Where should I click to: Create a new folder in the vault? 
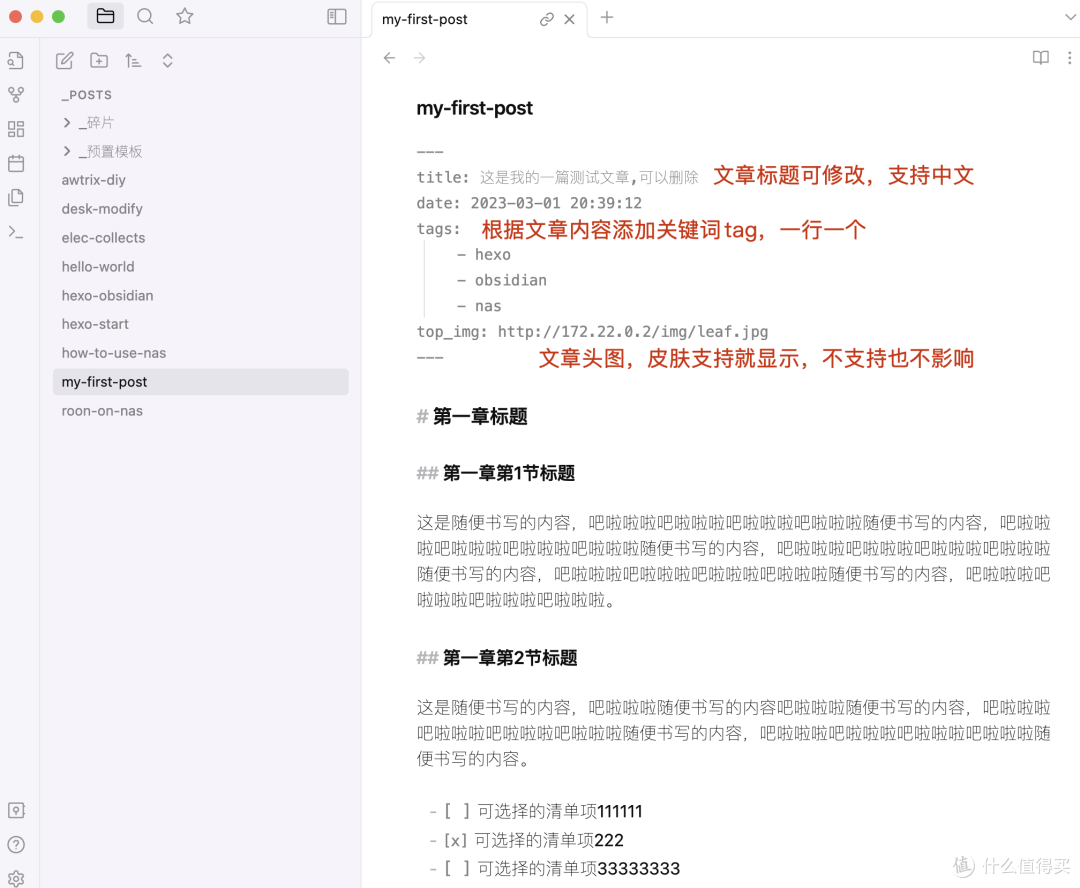tap(98, 60)
